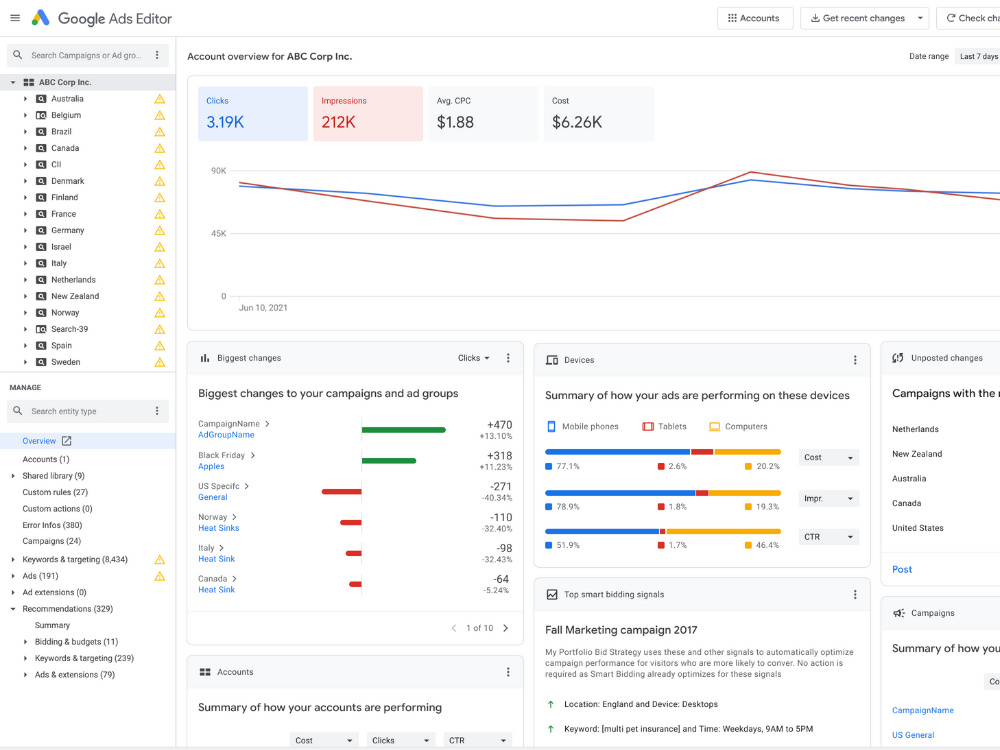Go to next page of biggest changes
The image size is (1000, 750).
506,628
